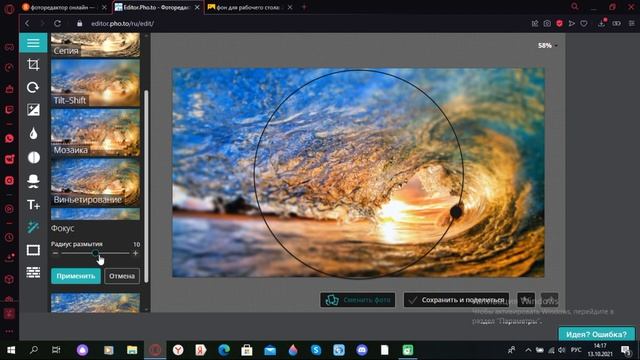
Task: Open the Windows notification center
Action: [626, 350]
